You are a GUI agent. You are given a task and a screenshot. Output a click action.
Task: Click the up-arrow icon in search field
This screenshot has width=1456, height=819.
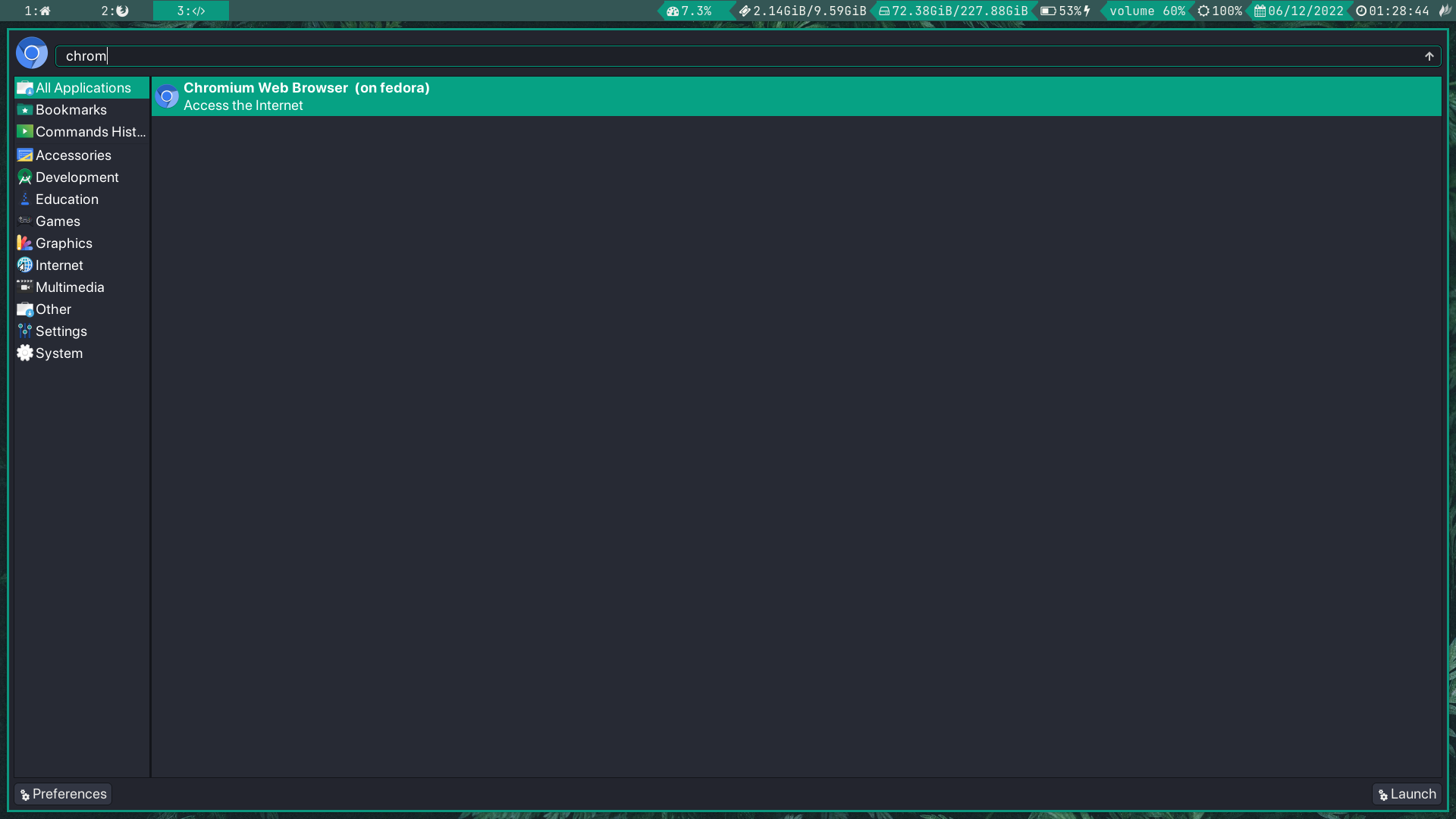(x=1429, y=56)
